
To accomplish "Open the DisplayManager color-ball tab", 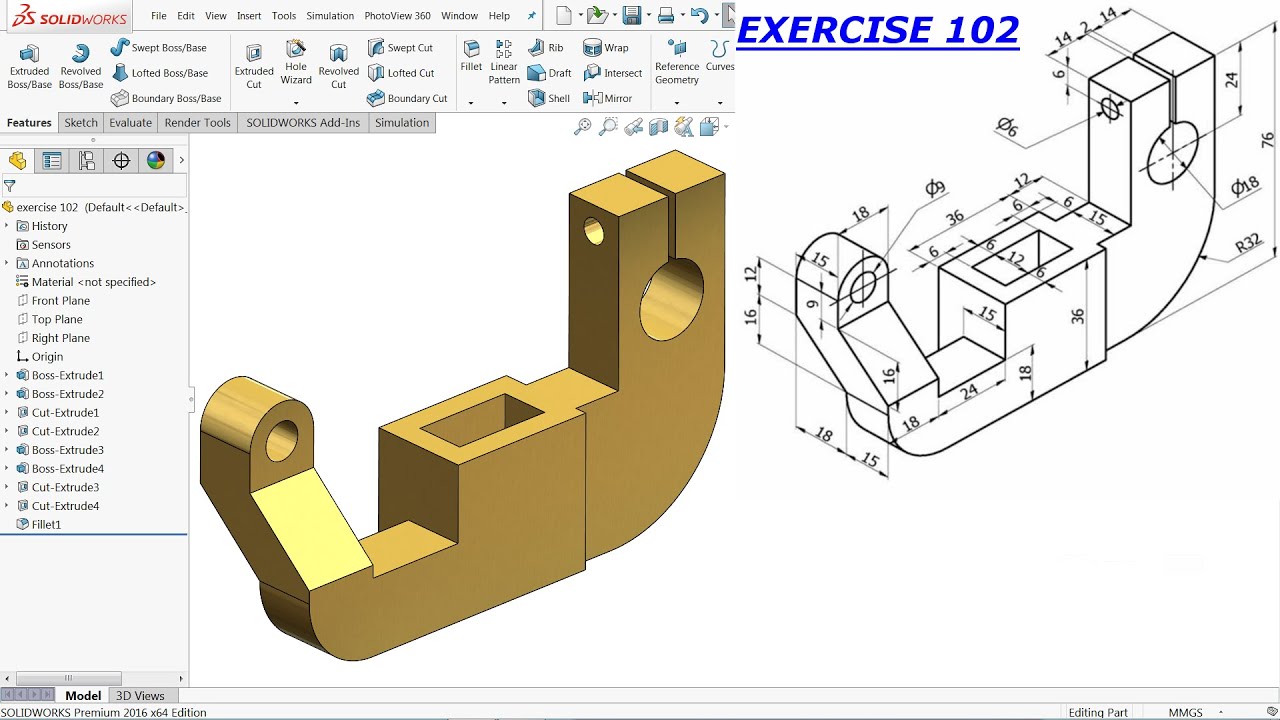I will [155, 161].
